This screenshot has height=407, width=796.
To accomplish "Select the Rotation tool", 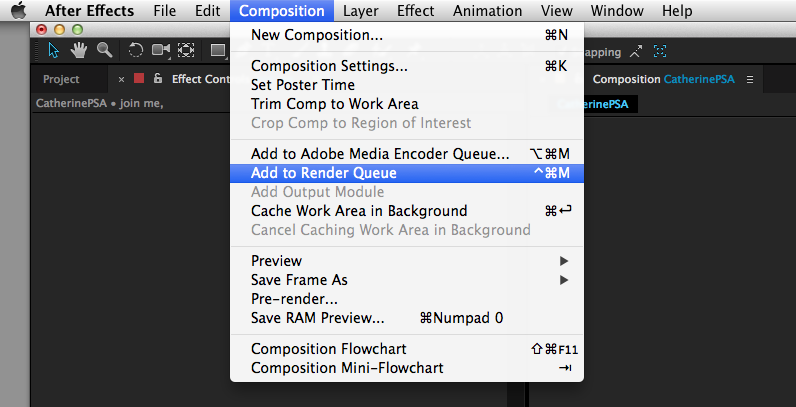I will [x=136, y=50].
